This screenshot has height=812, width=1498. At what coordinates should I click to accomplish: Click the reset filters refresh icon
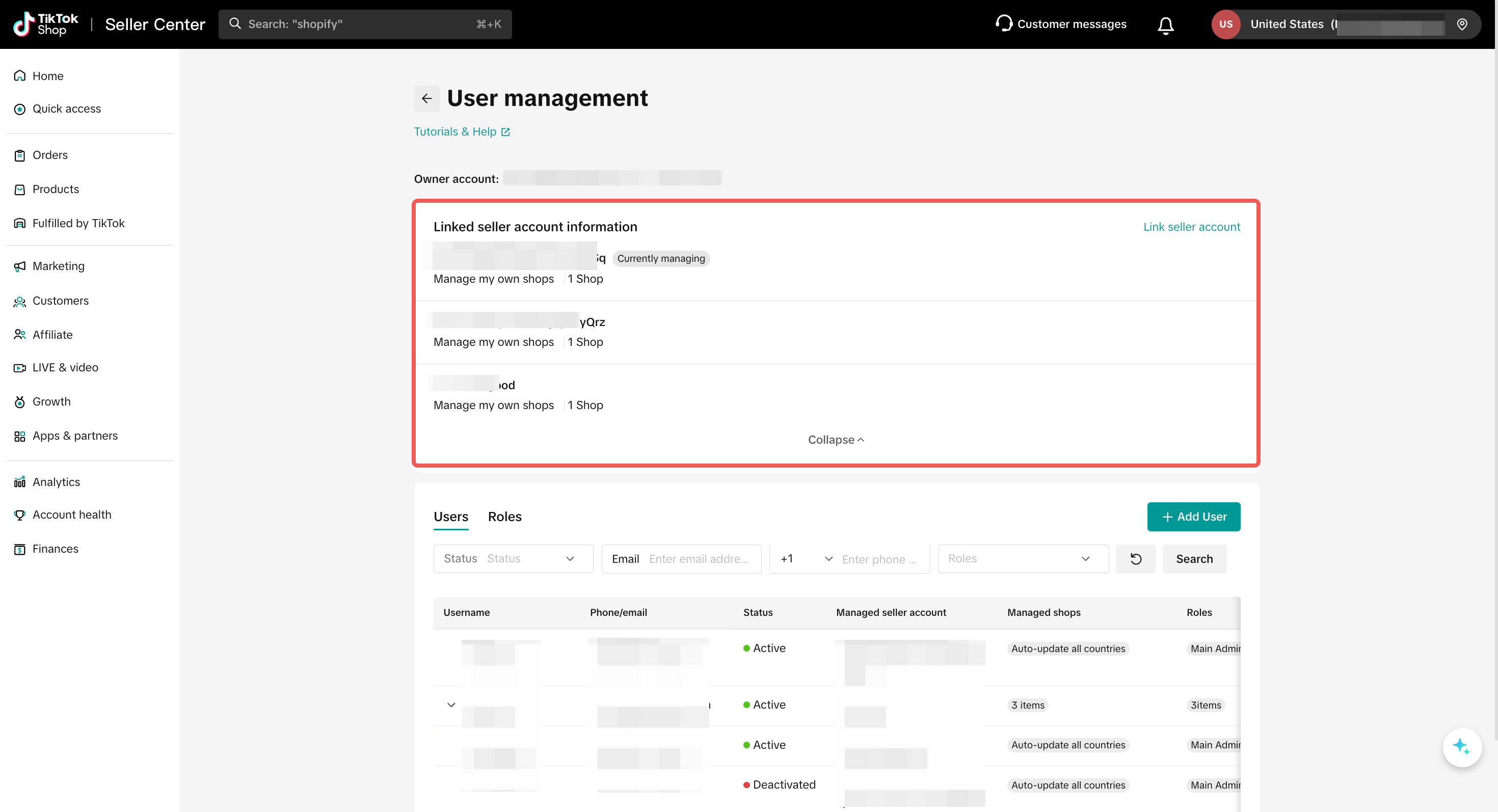(x=1135, y=559)
